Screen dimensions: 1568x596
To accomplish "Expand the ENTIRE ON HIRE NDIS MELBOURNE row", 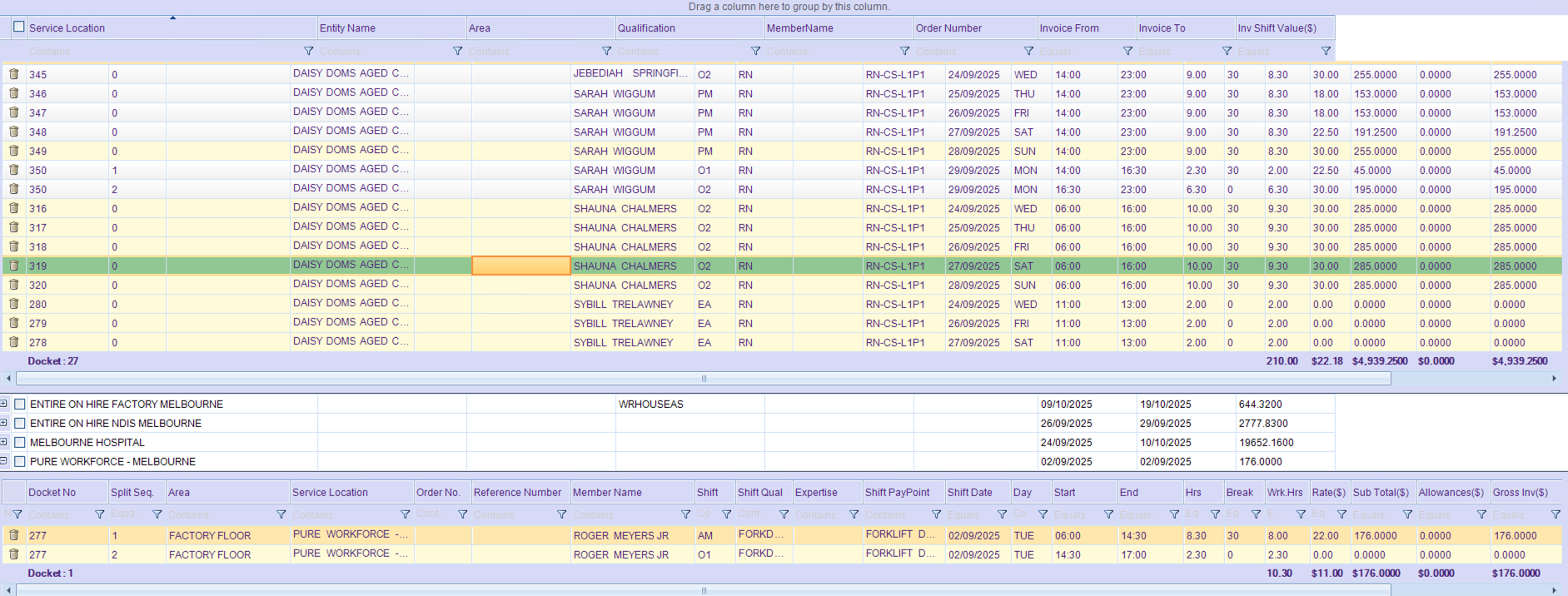I will point(4,423).
